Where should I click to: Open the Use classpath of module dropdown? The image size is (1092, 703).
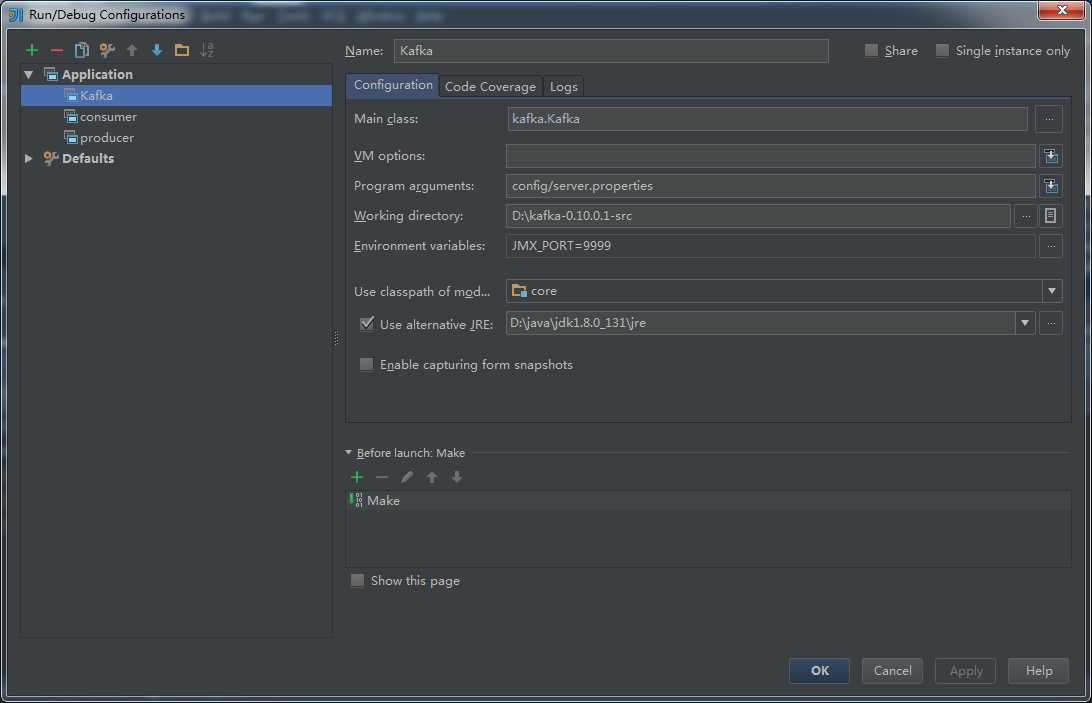pos(1052,291)
